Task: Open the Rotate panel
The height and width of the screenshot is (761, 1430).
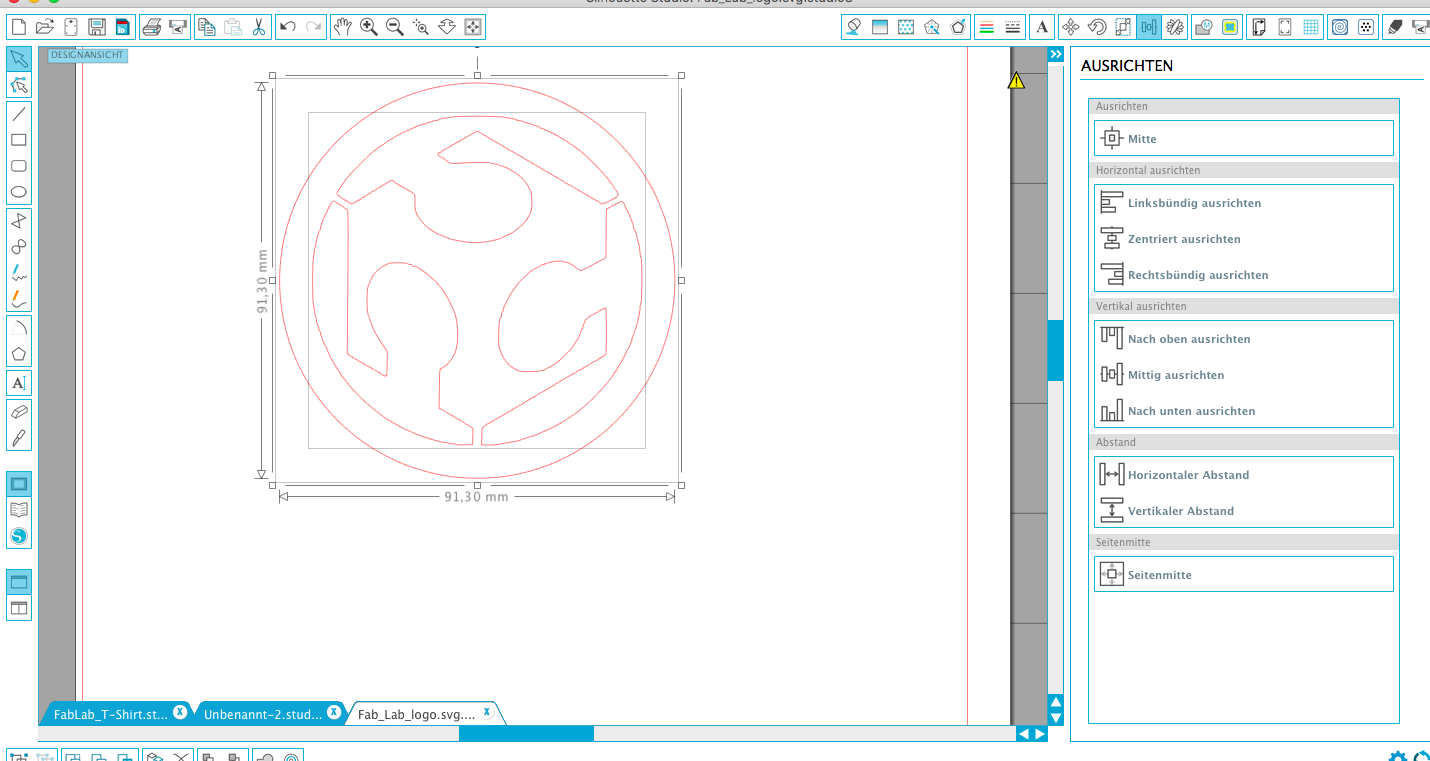Action: (1097, 27)
